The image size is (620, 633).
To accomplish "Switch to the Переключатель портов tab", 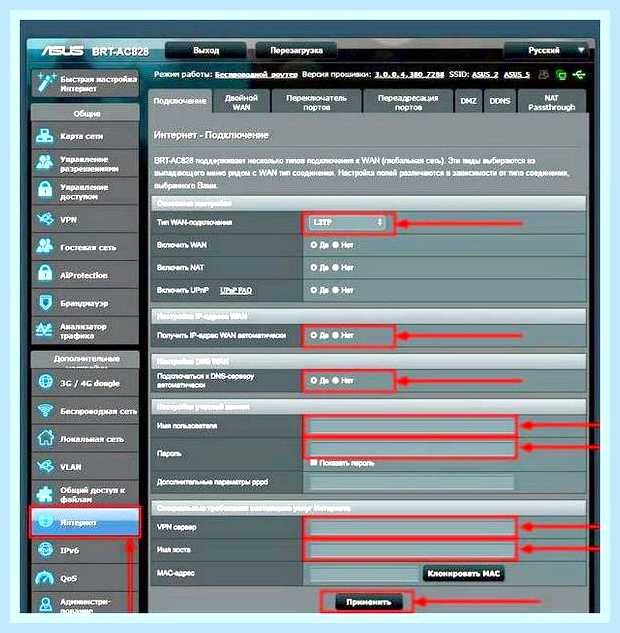I will (316, 102).
